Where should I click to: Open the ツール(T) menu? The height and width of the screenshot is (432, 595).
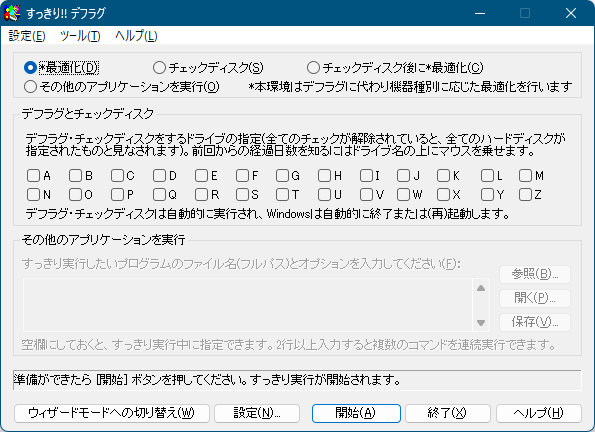pos(80,36)
